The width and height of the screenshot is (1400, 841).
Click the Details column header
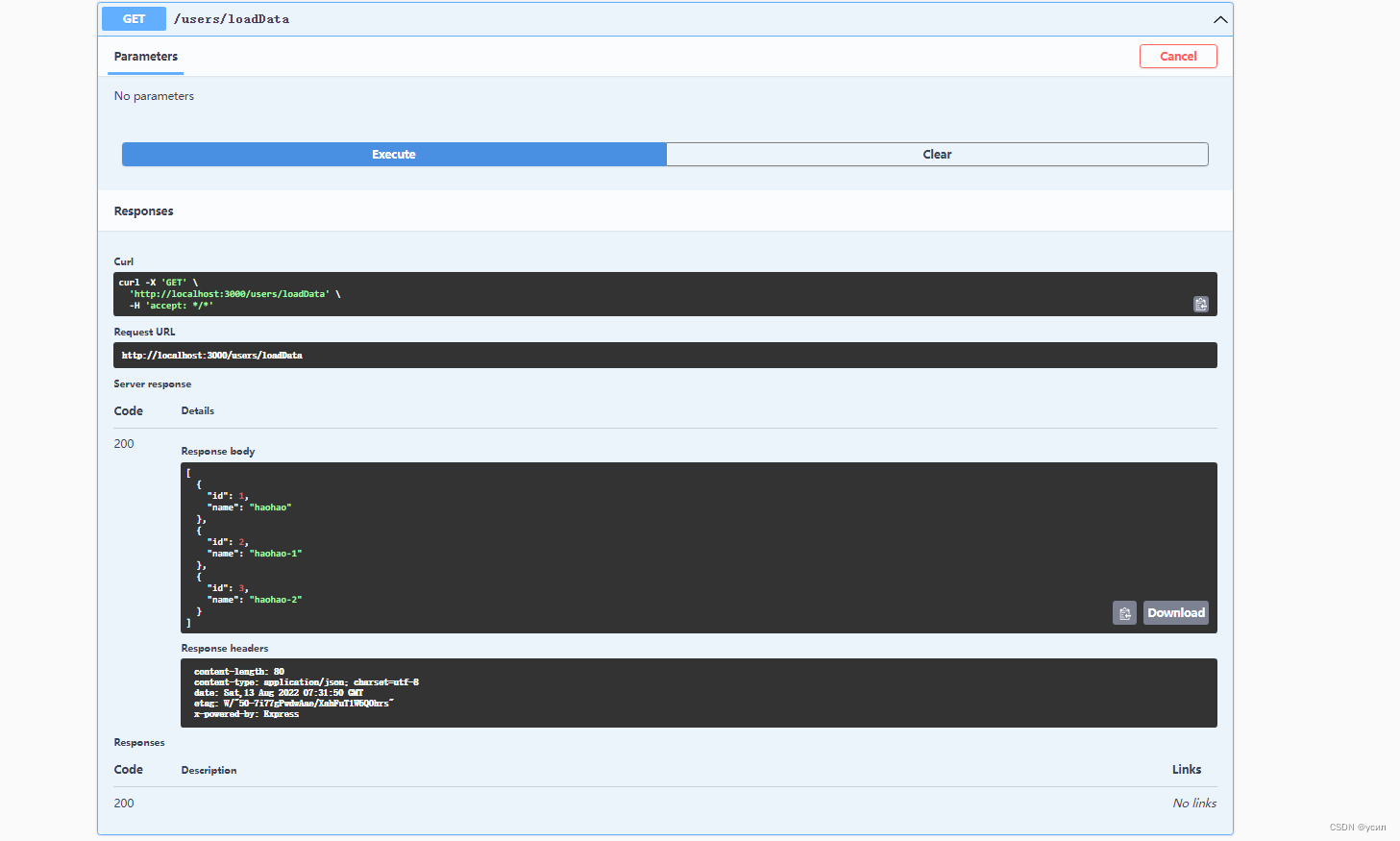coord(198,411)
